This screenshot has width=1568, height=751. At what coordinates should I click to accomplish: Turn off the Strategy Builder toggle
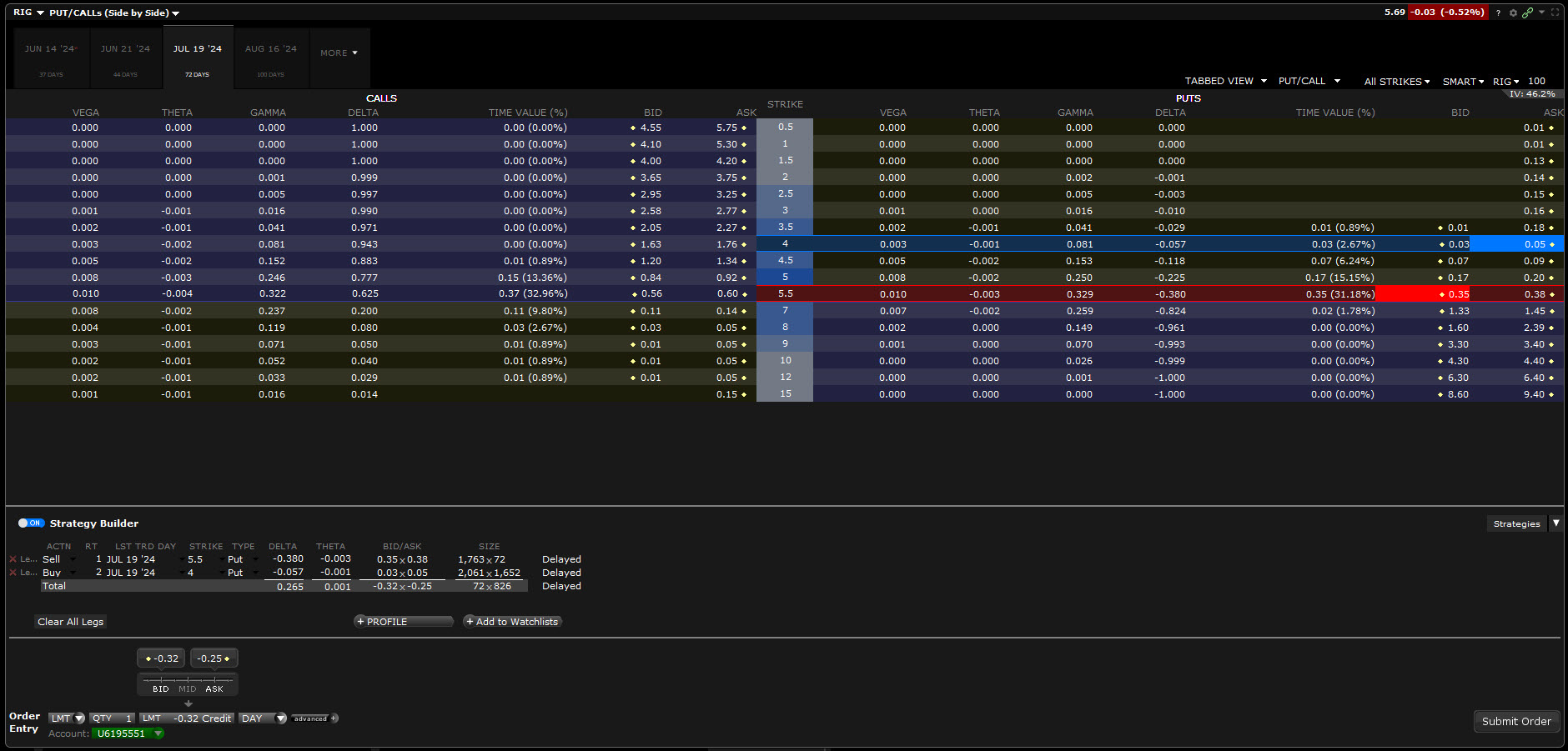31,523
